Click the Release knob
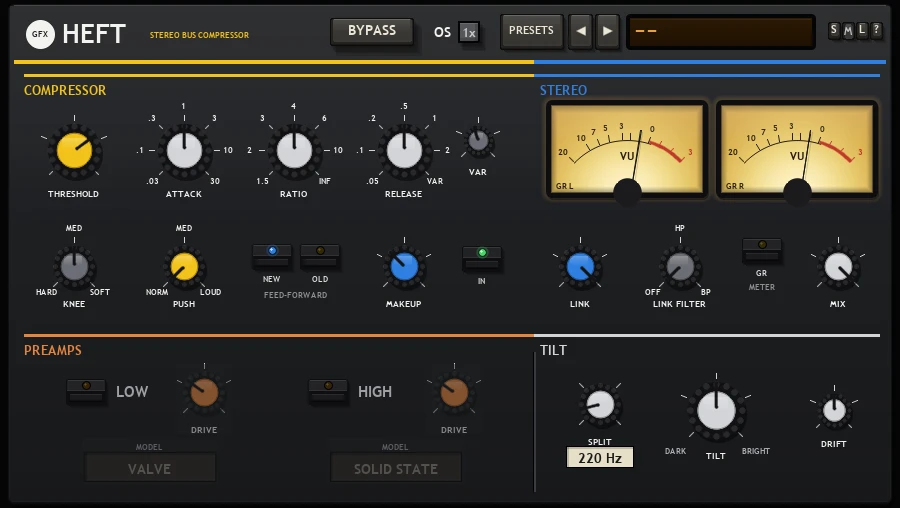This screenshot has height=508, width=900. coord(404,151)
